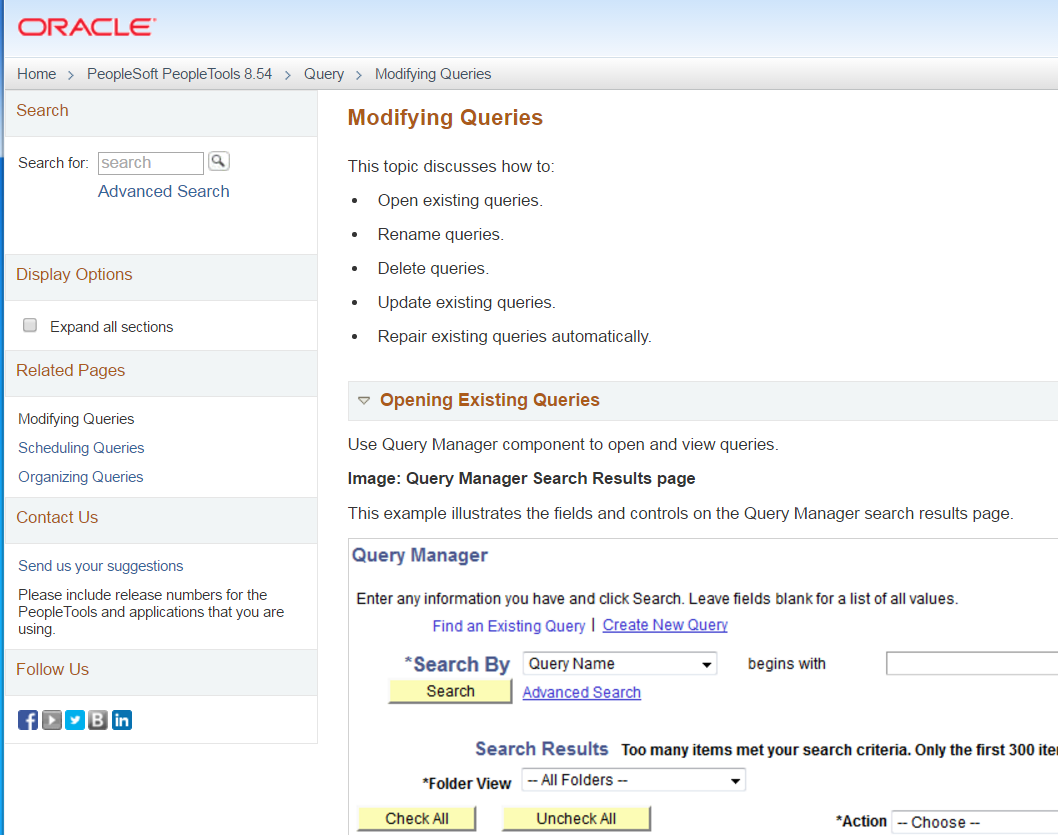Go to Home in the breadcrumb

pos(36,74)
